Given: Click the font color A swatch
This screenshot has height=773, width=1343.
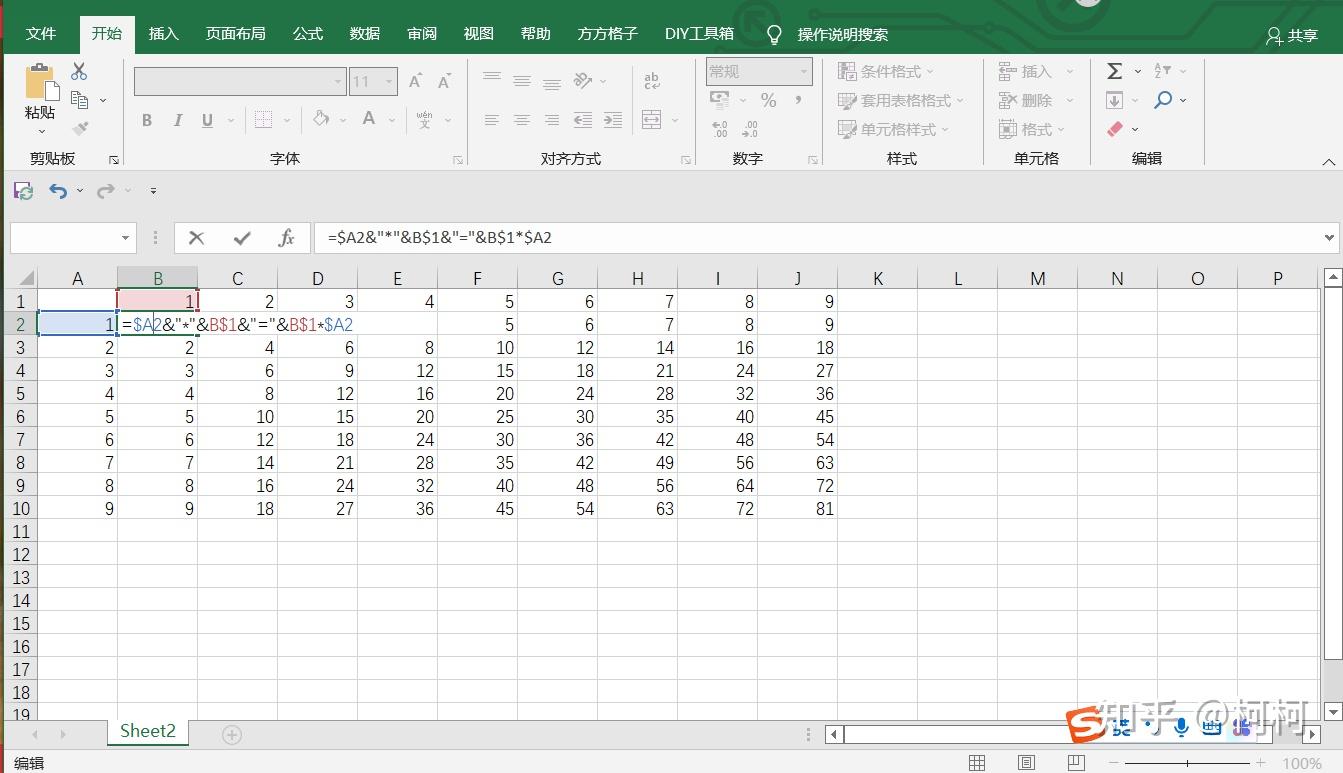Looking at the screenshot, I should point(369,119).
